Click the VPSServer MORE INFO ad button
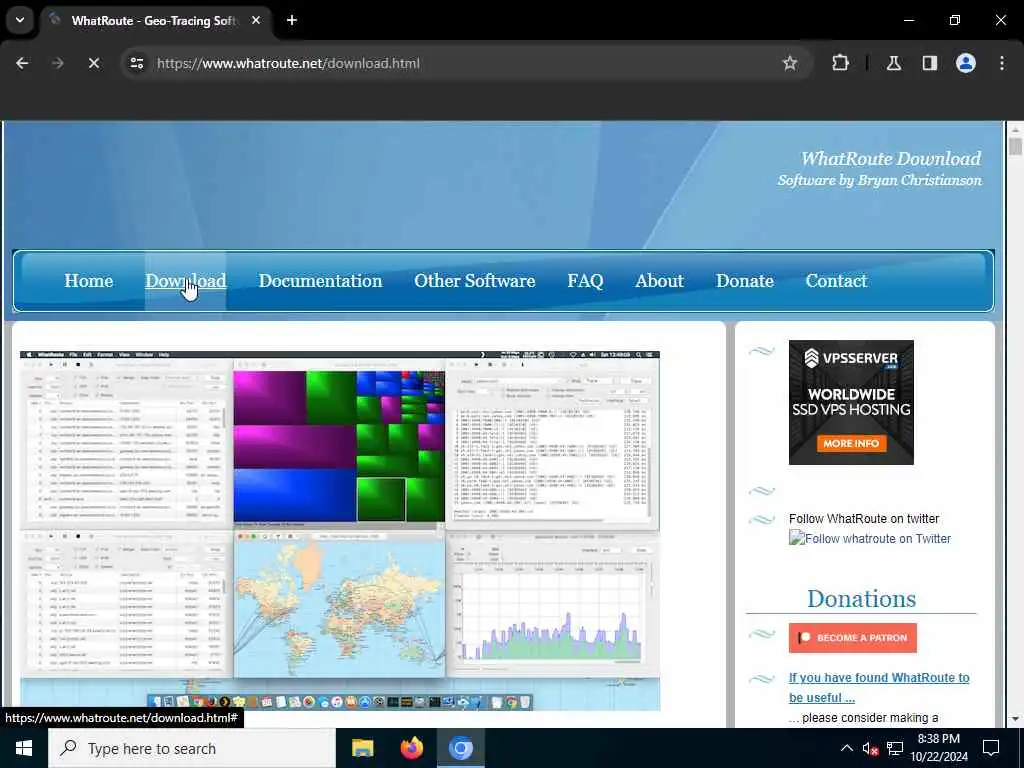Image resolution: width=1024 pixels, height=768 pixels. click(x=851, y=443)
